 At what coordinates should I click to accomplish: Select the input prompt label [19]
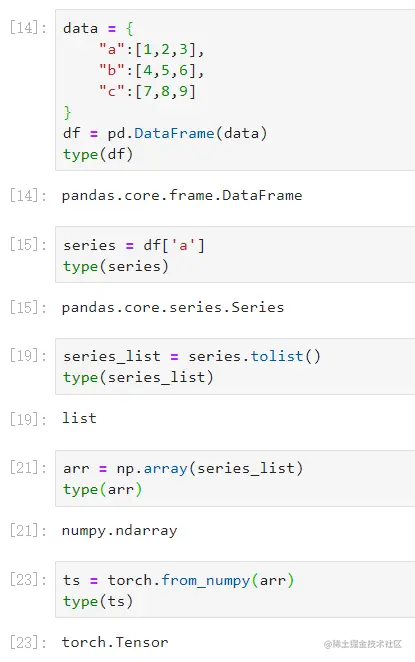coord(28,356)
